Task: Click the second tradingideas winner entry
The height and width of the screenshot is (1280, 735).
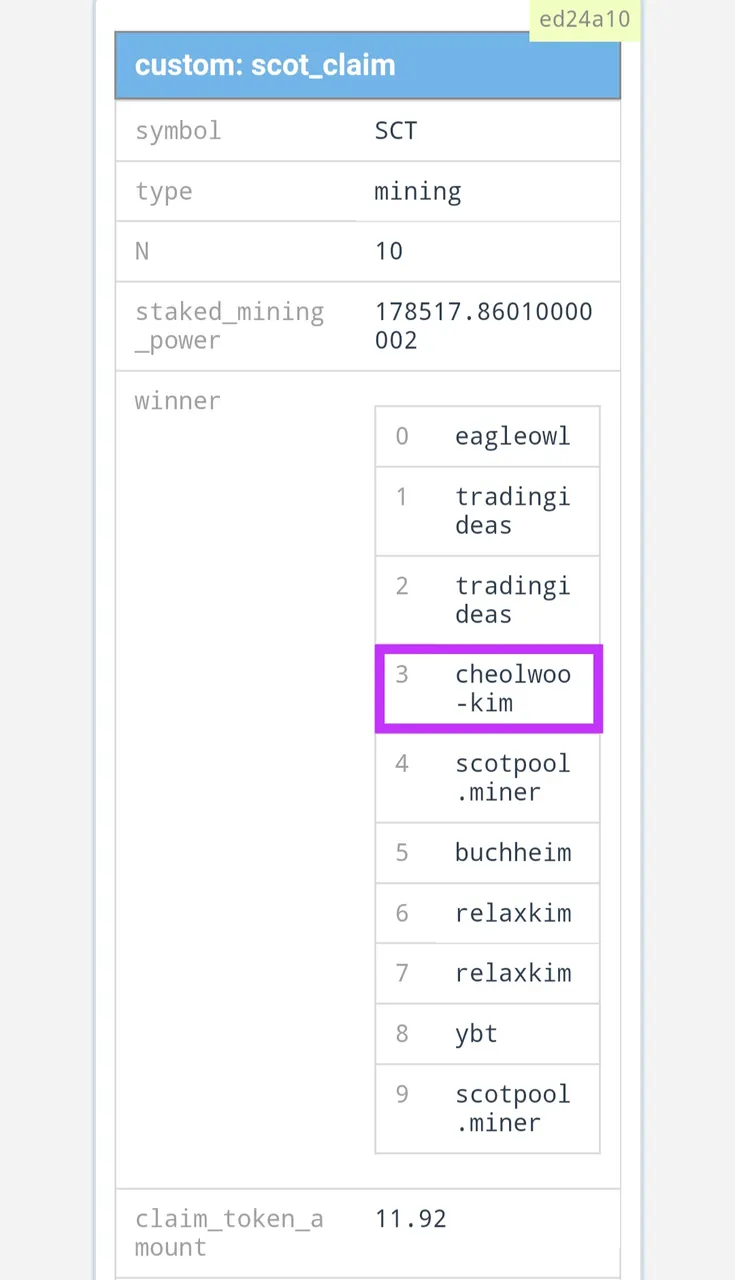Action: pyautogui.click(x=513, y=600)
